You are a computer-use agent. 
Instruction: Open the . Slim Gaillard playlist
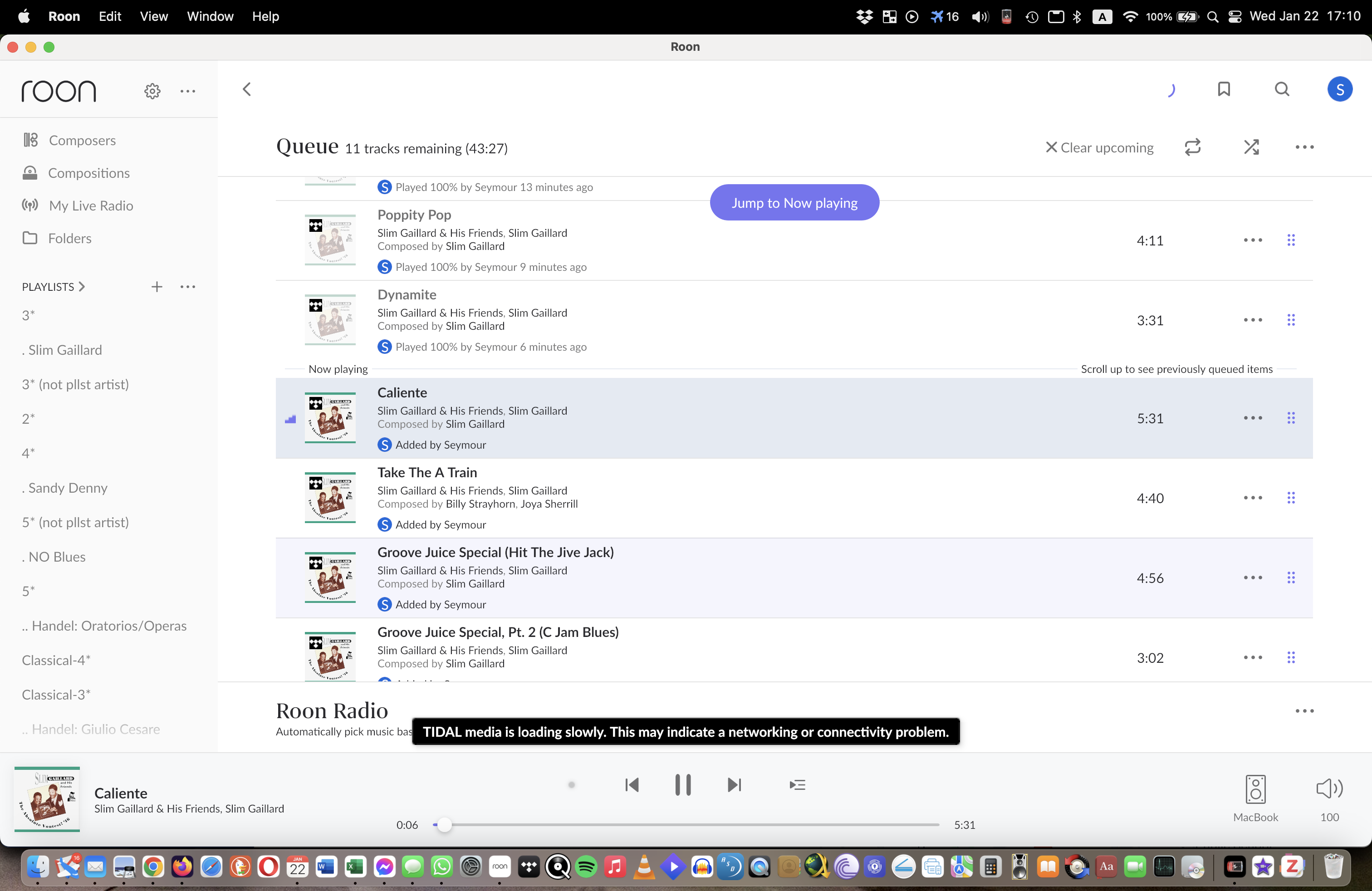62,350
